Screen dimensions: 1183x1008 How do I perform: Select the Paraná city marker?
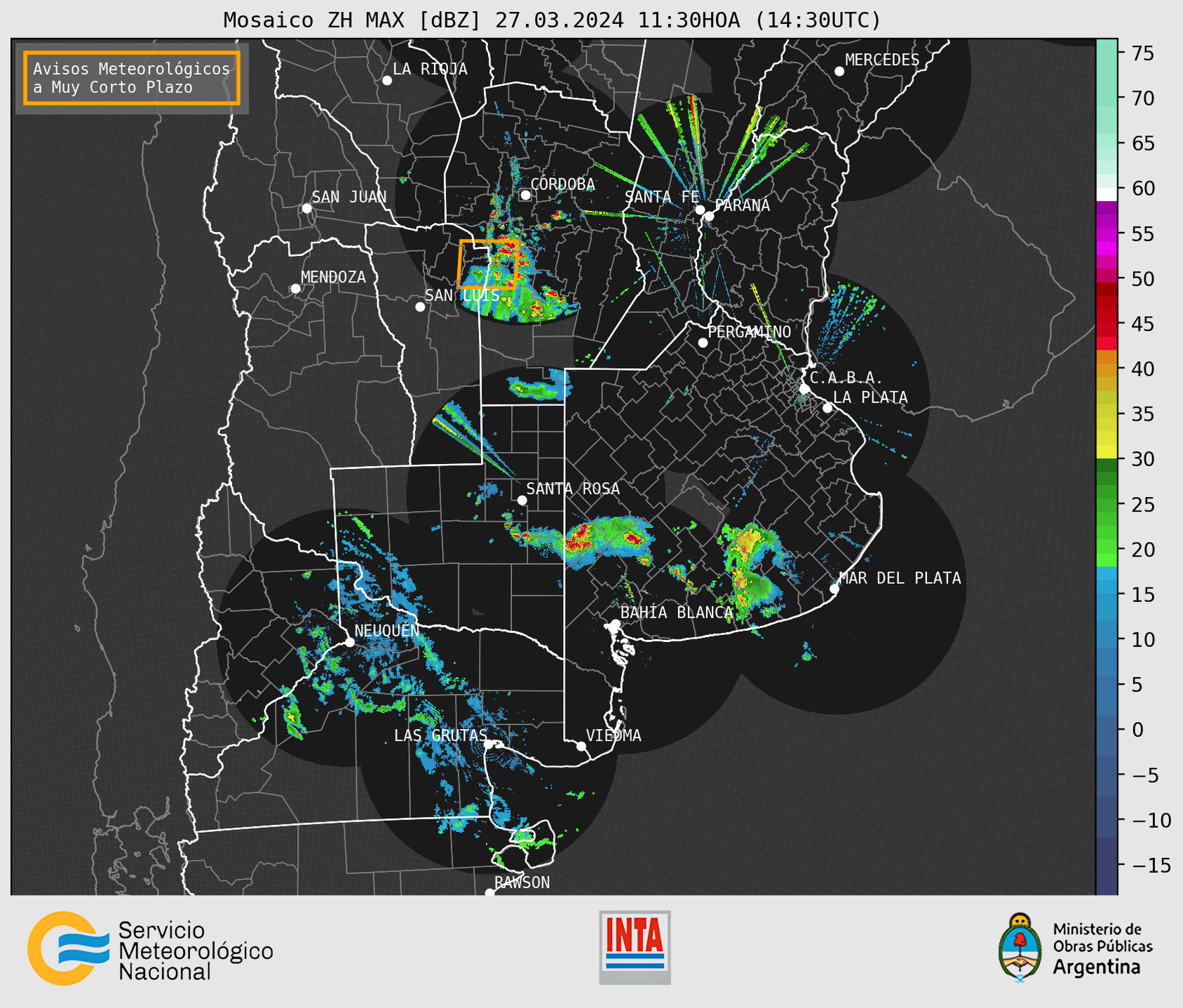pos(709,216)
